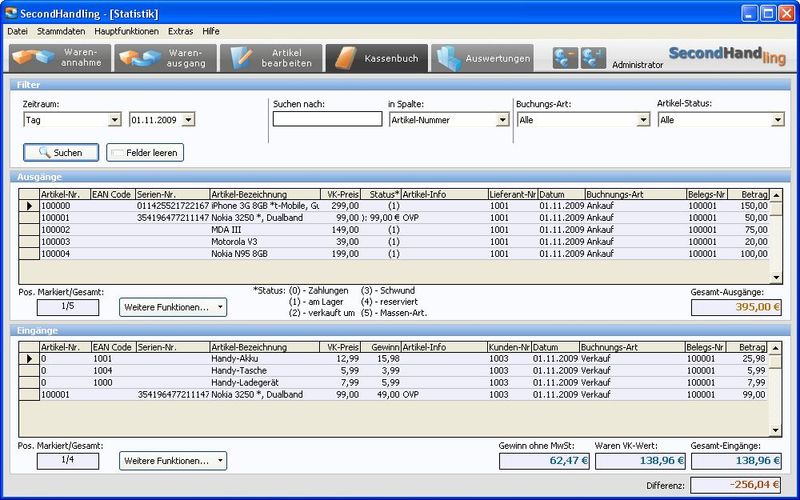Click Differenz field showing -256,04 €

tap(736, 485)
